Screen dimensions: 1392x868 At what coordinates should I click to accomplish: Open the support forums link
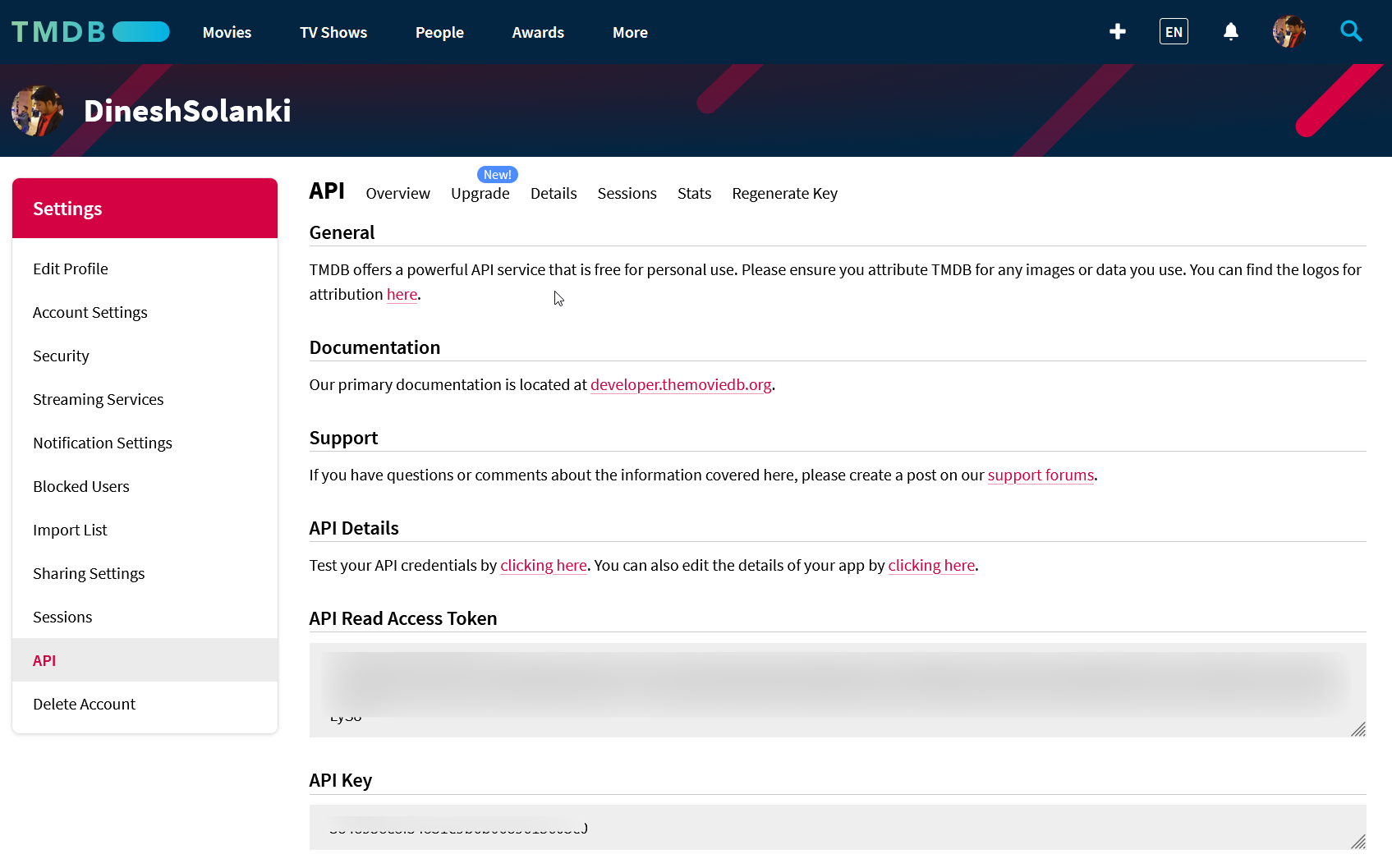tap(1041, 475)
